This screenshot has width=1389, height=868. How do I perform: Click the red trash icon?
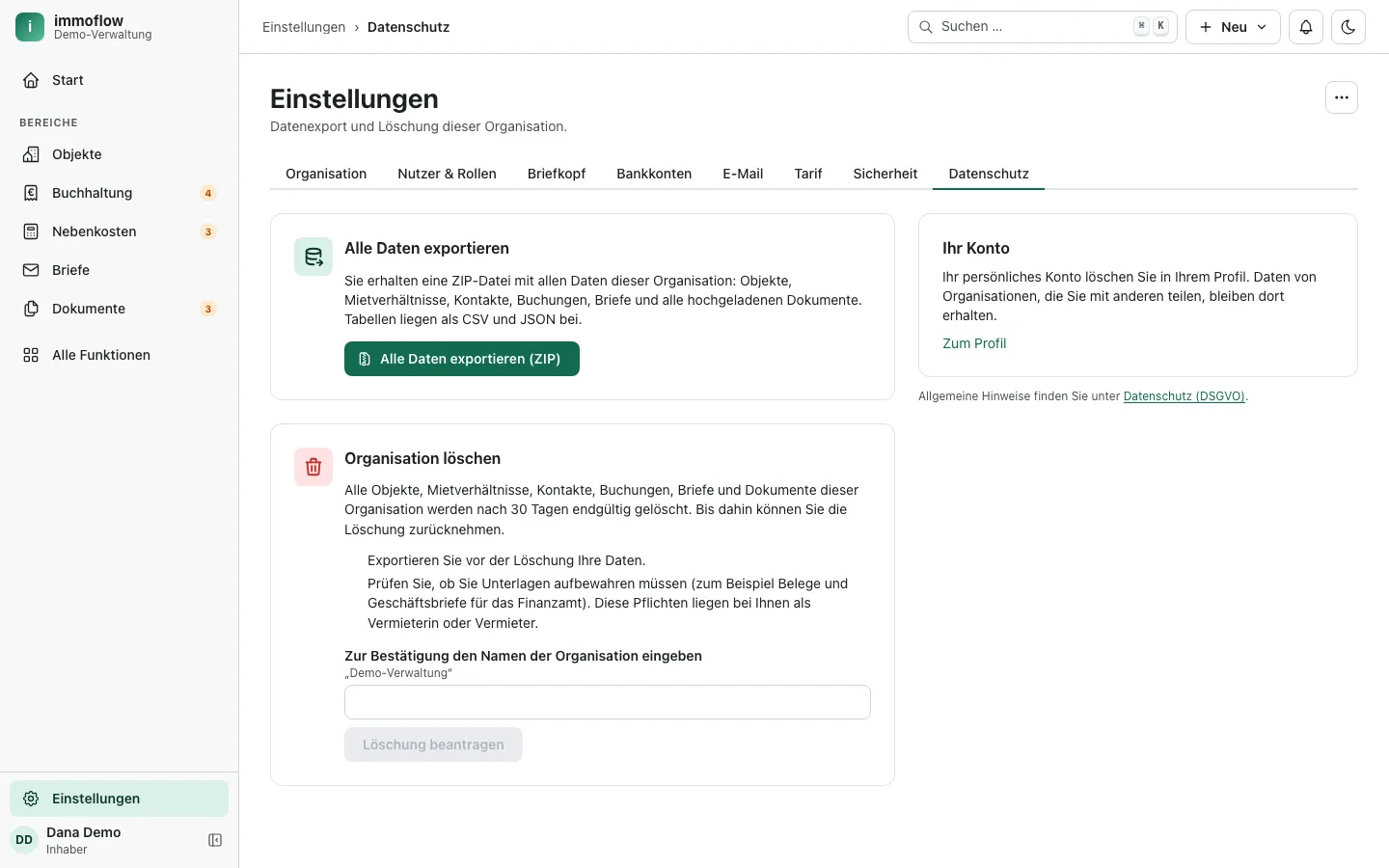(313, 467)
